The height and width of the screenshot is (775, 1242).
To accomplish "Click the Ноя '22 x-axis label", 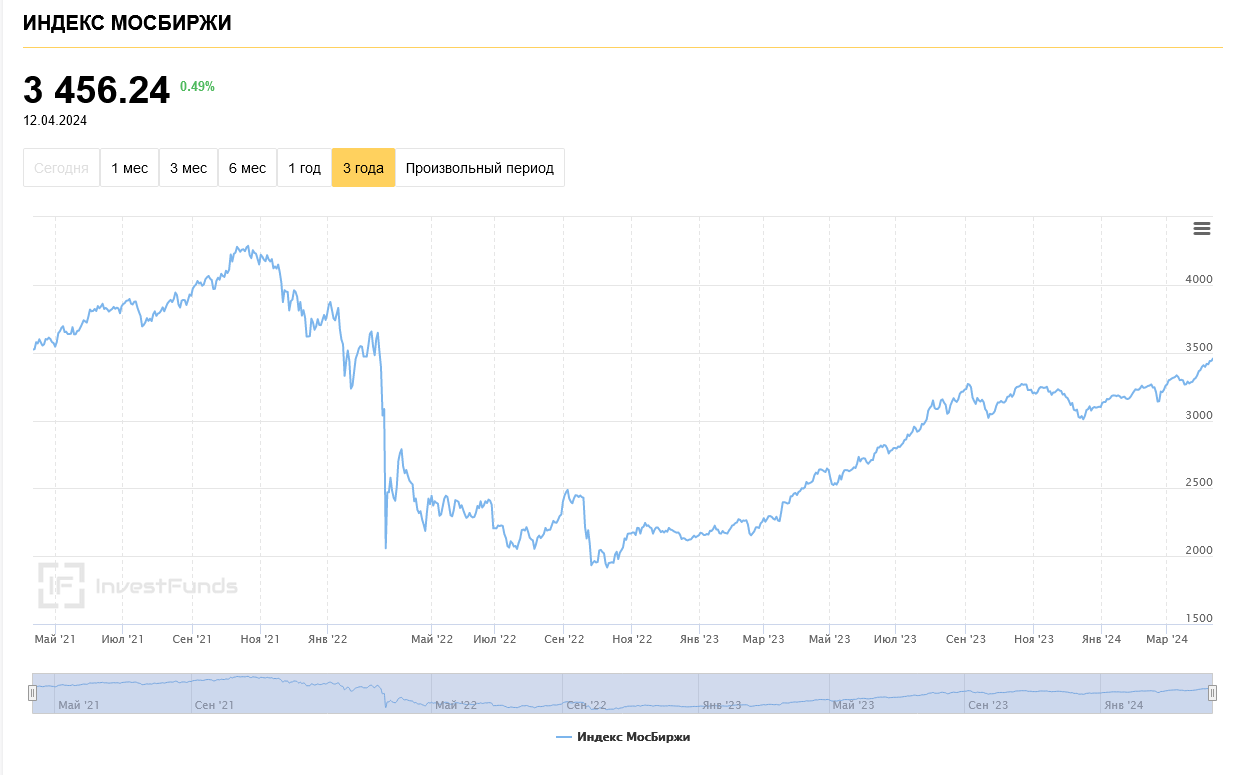I will (631, 639).
